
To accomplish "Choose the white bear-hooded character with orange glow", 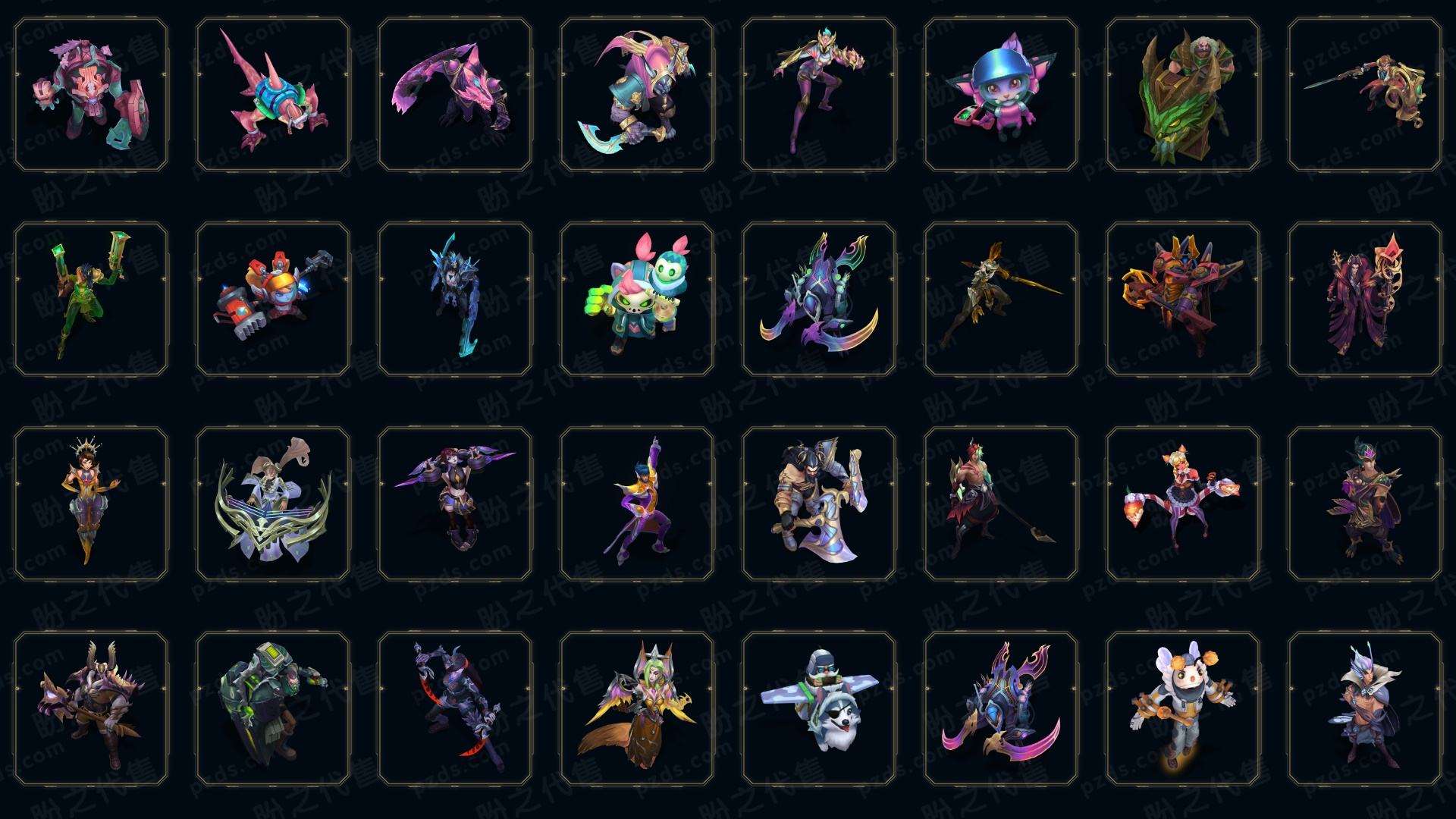I will tap(1183, 708).
